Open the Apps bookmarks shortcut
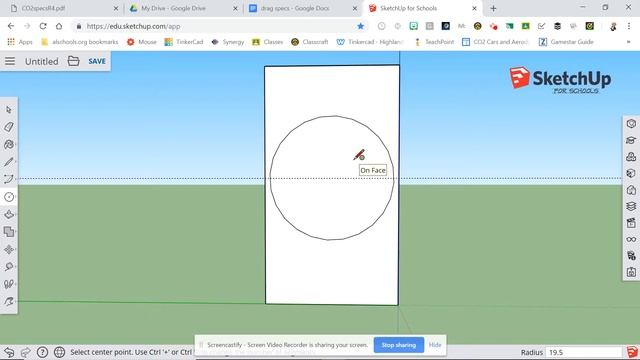The height and width of the screenshot is (360, 640). pyautogui.click(x=20, y=42)
